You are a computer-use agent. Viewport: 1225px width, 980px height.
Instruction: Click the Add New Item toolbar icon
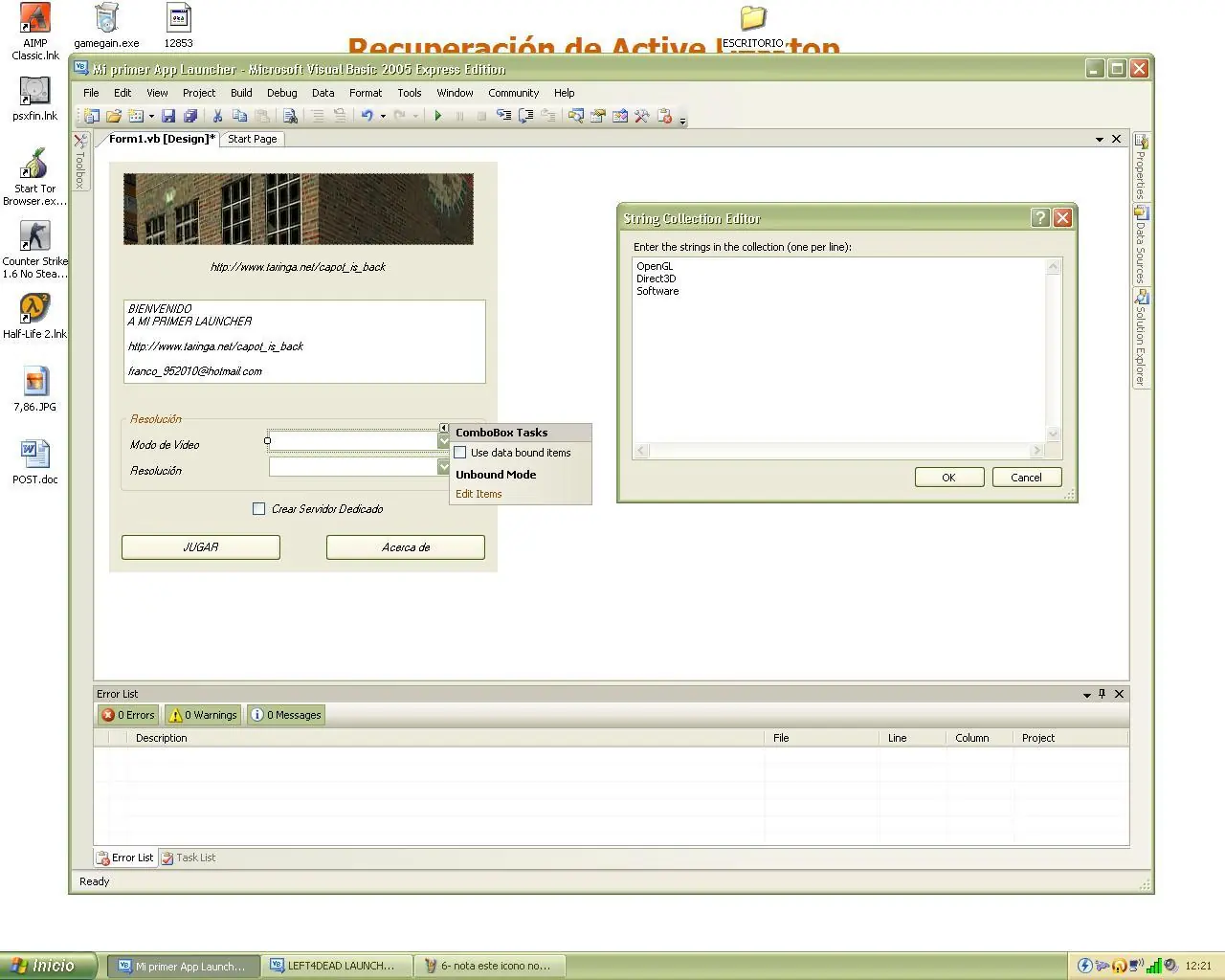point(136,116)
